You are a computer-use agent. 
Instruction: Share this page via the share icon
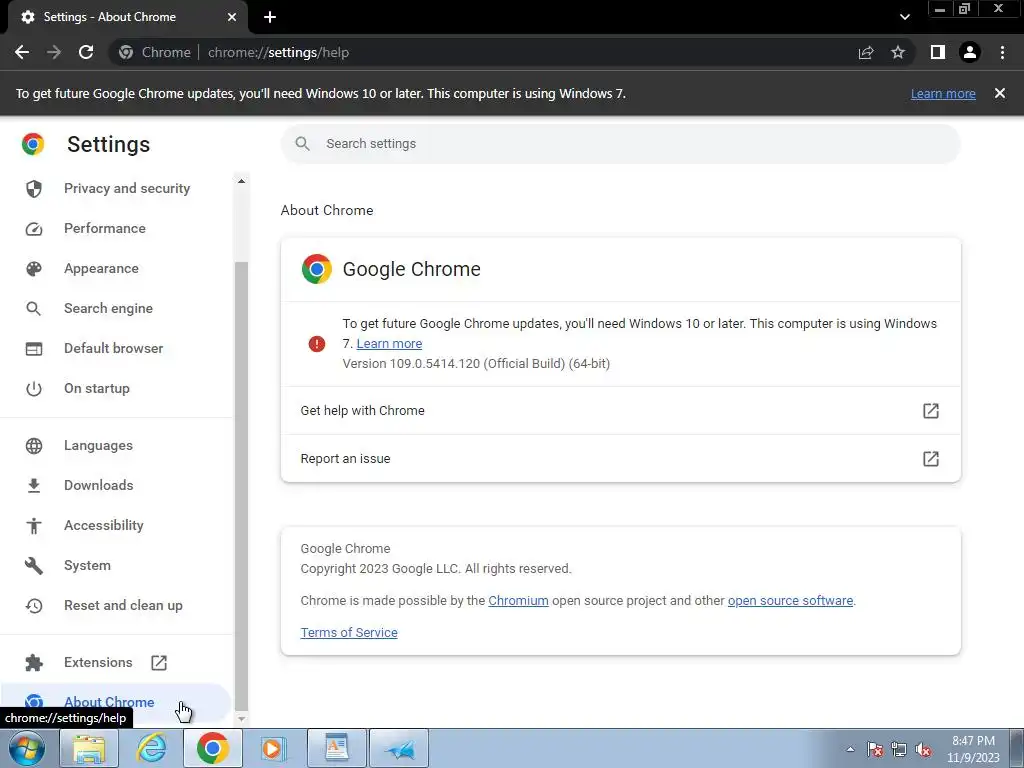(866, 52)
